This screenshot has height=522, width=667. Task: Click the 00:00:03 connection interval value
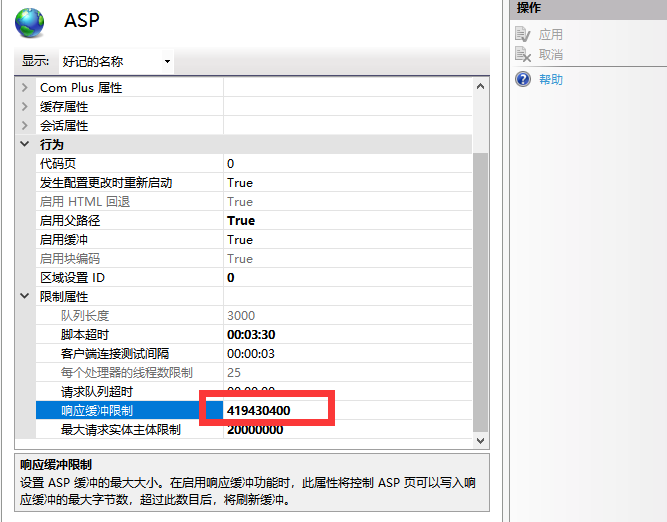pos(251,354)
